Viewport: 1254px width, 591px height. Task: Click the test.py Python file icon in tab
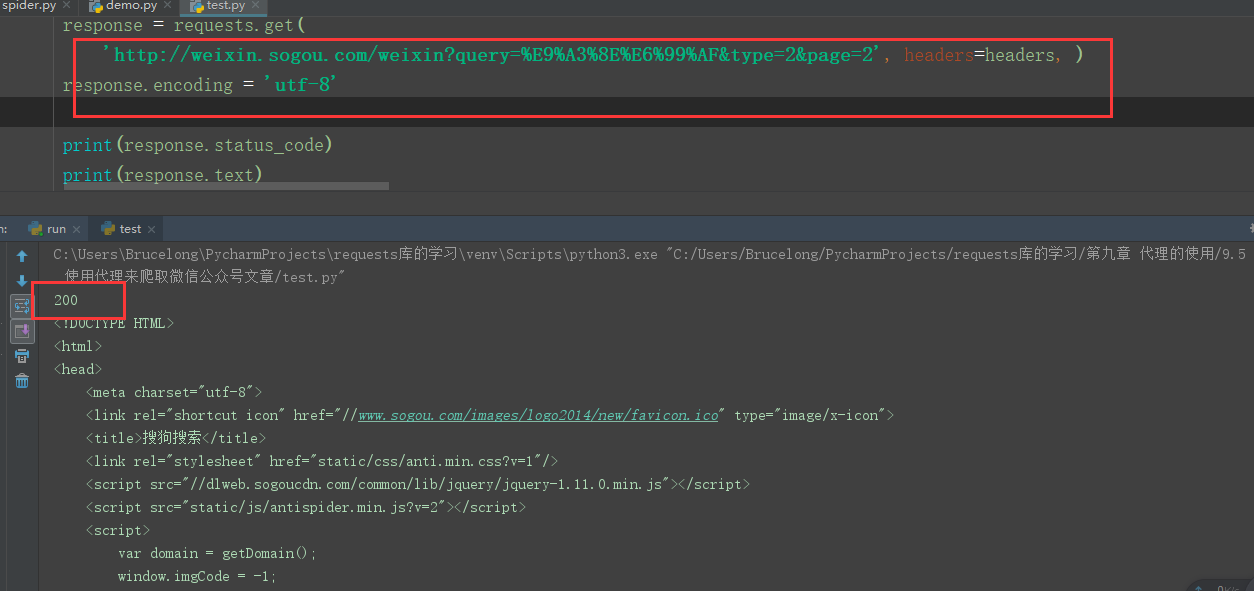(197, 6)
